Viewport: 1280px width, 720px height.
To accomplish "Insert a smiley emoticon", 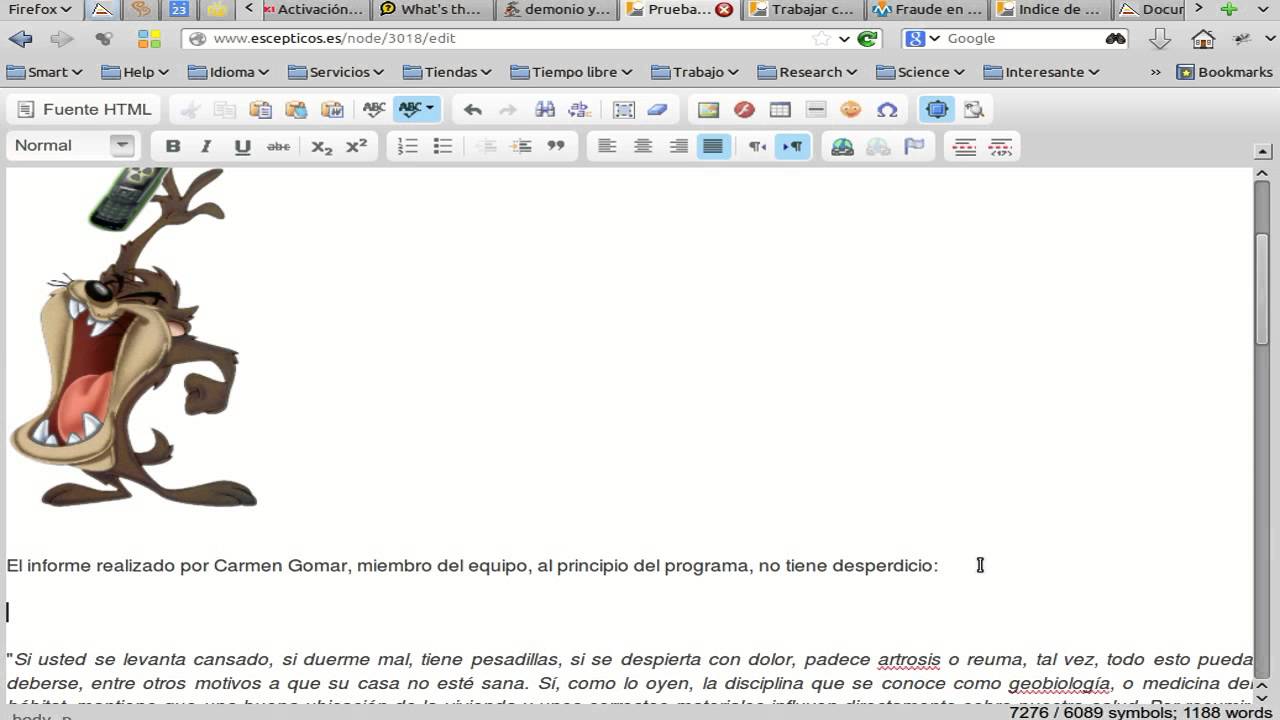I will tap(851, 109).
